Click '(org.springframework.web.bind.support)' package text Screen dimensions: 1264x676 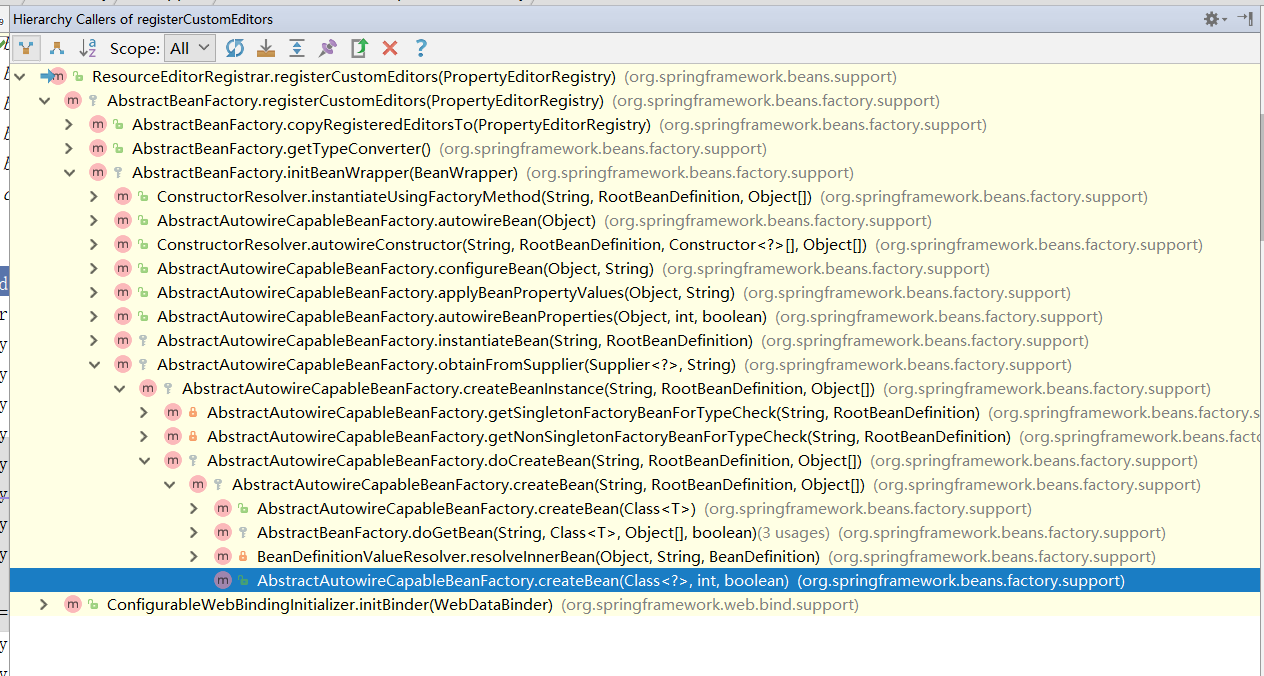click(710, 605)
